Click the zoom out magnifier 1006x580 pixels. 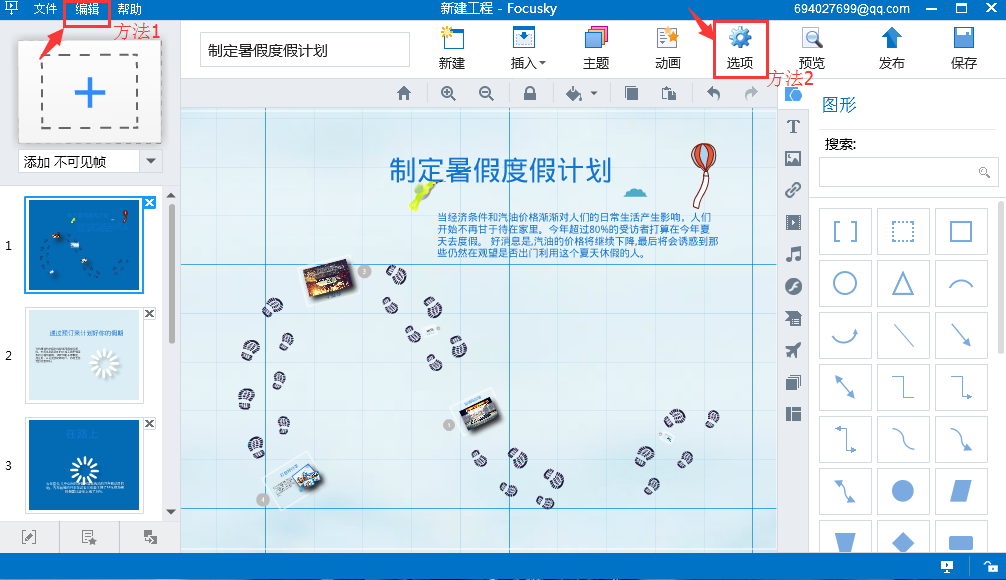(486, 94)
